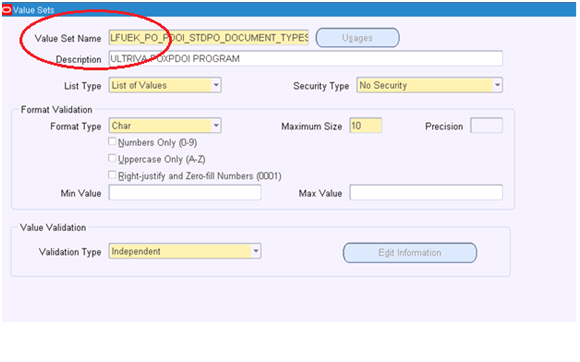Click the Precision field
The image size is (580, 362).
pos(486,126)
